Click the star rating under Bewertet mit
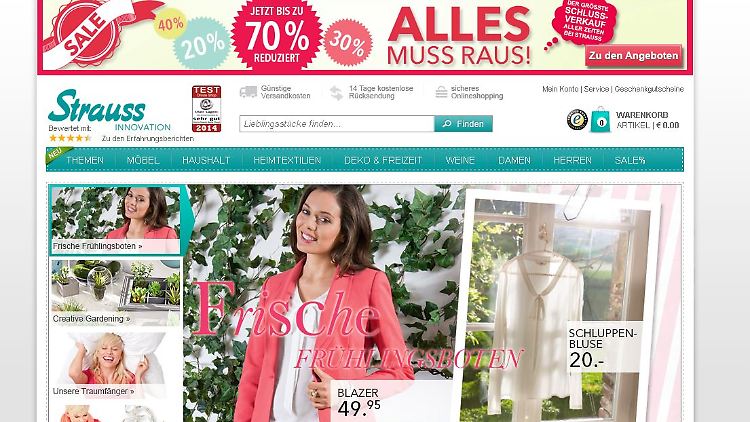The width and height of the screenshot is (750, 422). (70, 138)
